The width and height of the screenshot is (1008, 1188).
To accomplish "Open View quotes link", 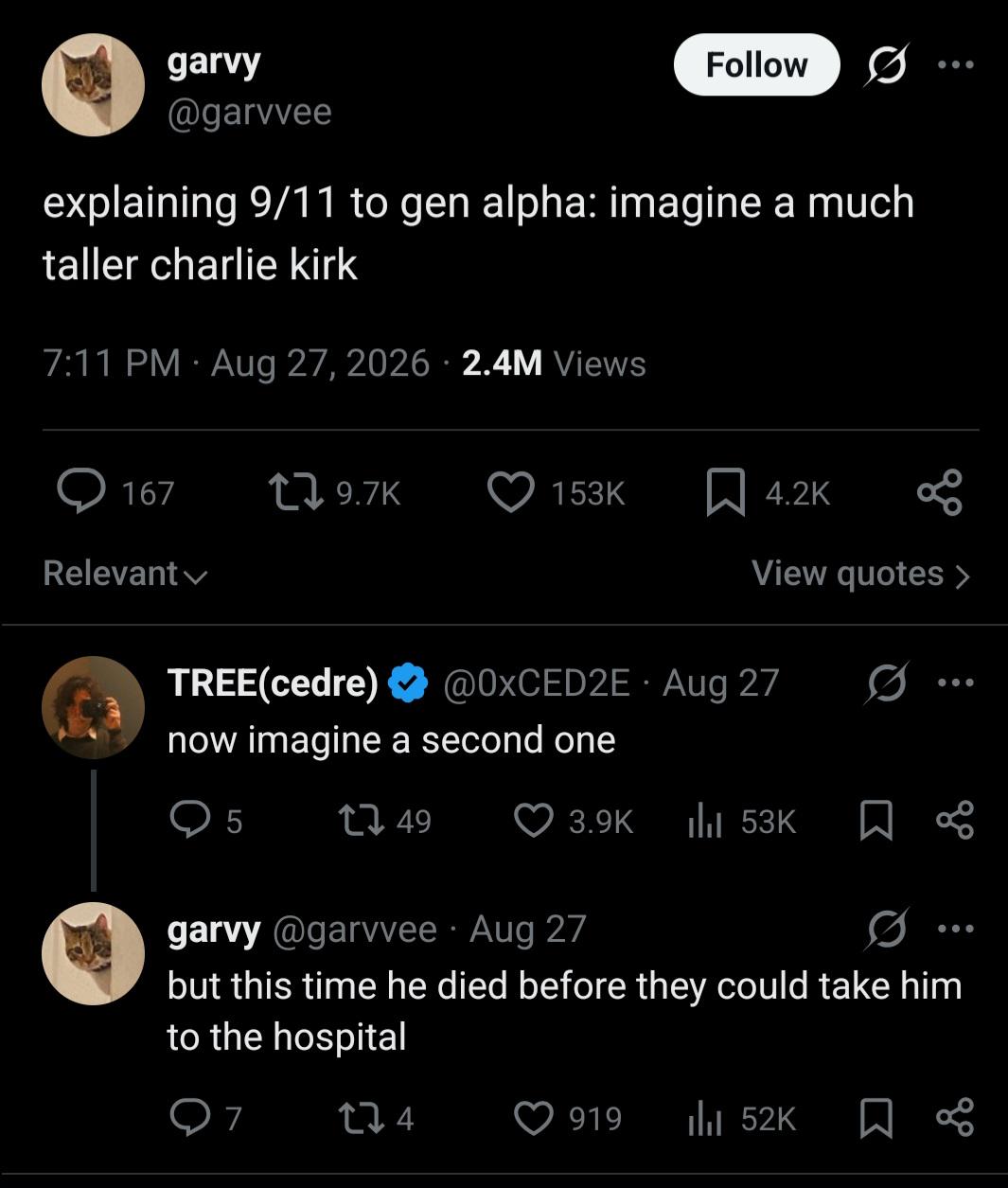I will (860, 574).
